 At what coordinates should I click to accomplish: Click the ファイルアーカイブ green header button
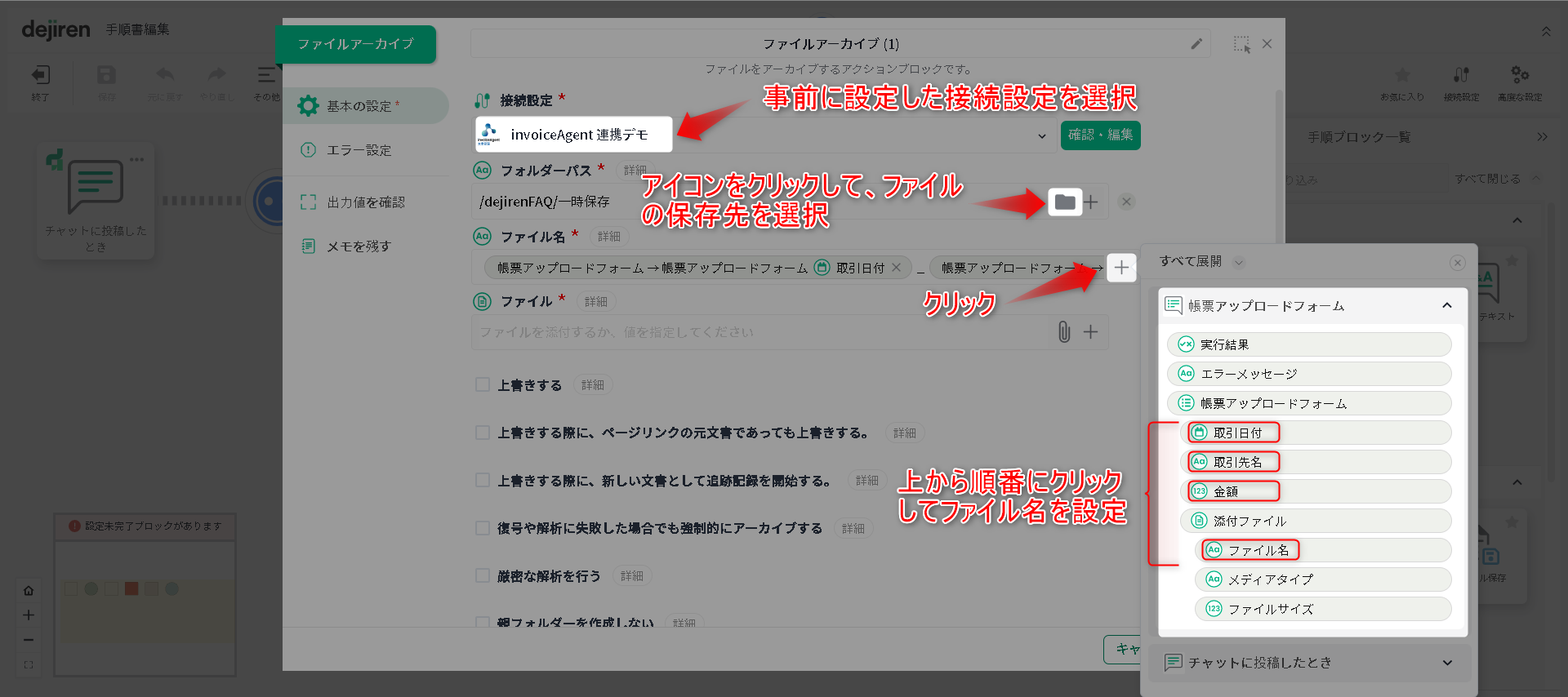356,44
